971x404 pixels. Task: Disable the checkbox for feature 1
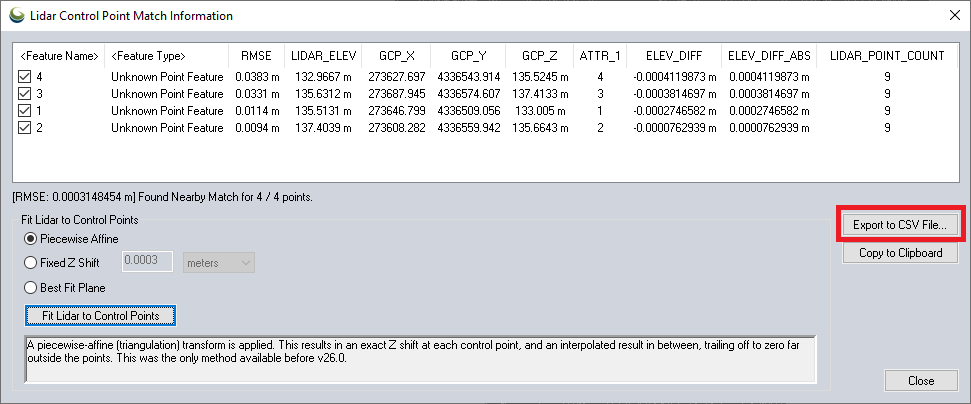pyautogui.click(x=25, y=111)
